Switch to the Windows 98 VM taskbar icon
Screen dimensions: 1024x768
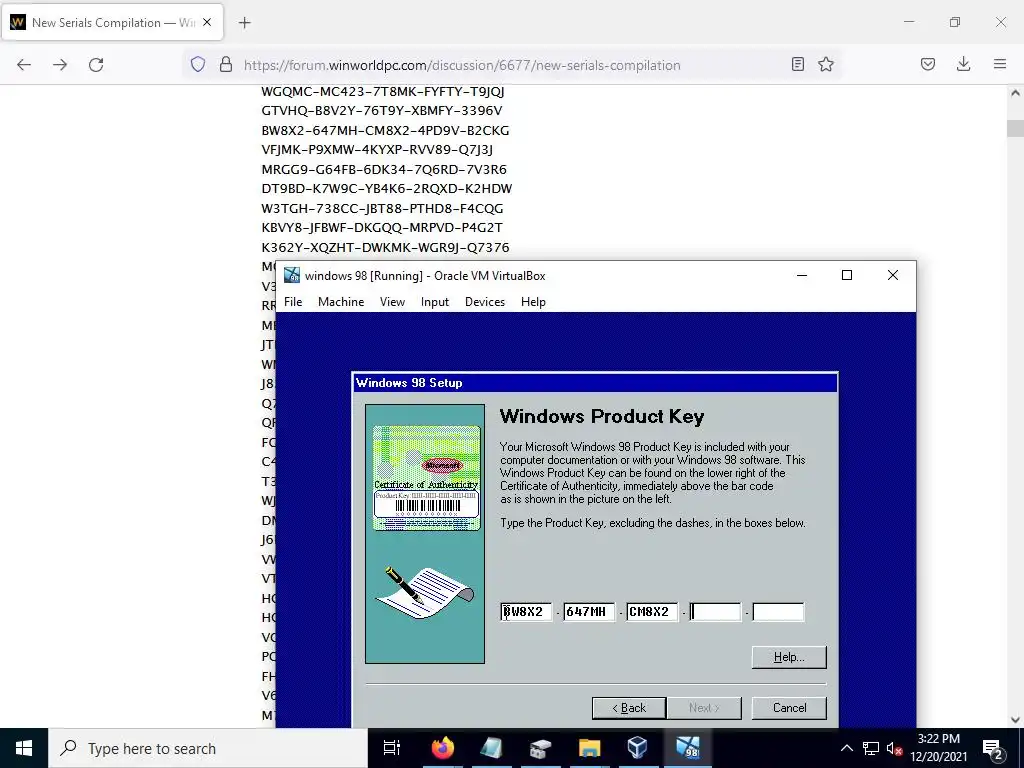click(x=687, y=748)
